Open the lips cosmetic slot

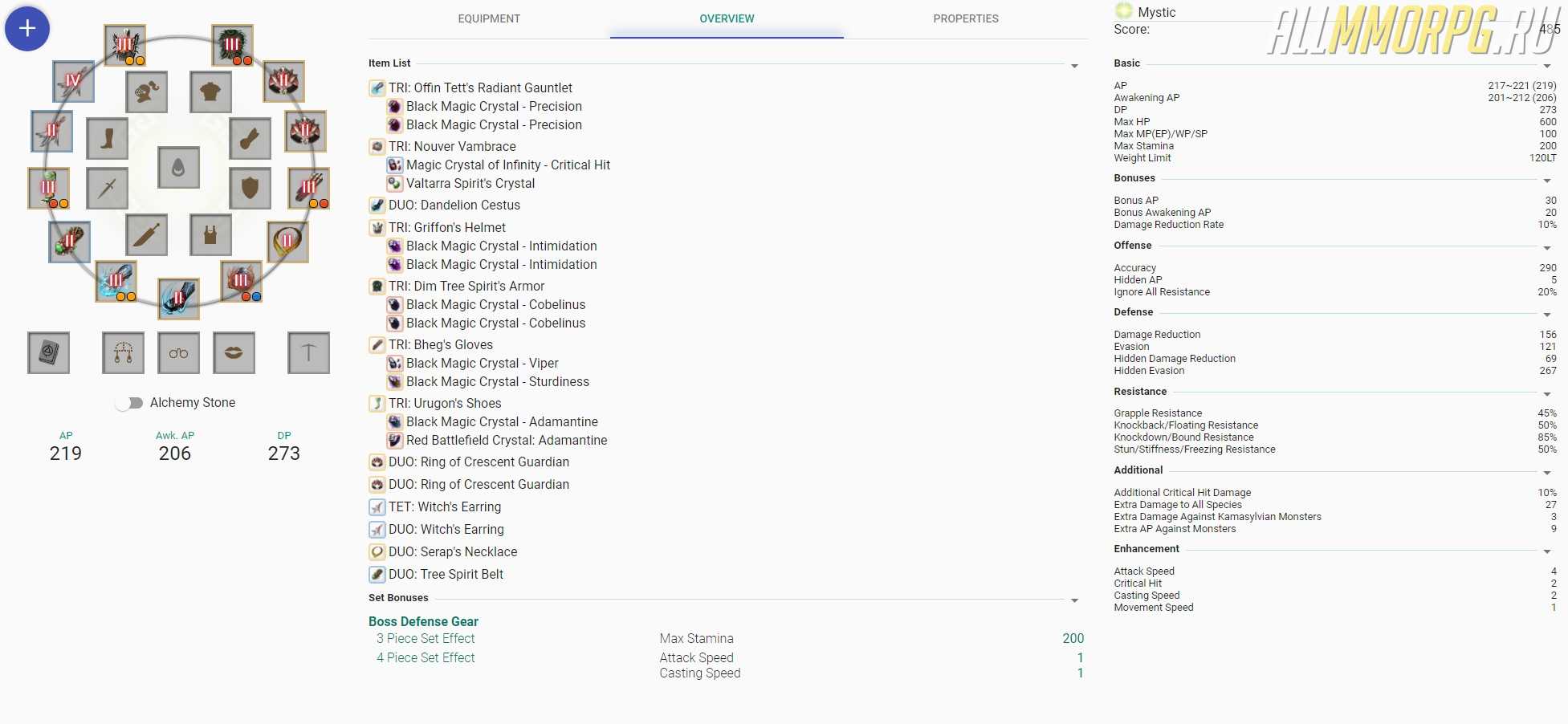click(234, 353)
